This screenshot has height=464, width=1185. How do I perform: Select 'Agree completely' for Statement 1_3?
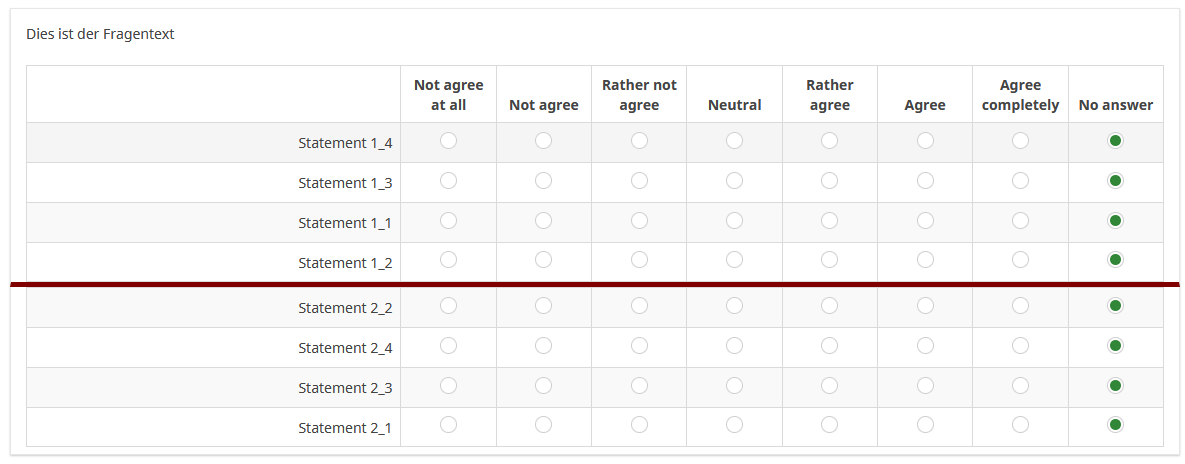pos(1020,181)
